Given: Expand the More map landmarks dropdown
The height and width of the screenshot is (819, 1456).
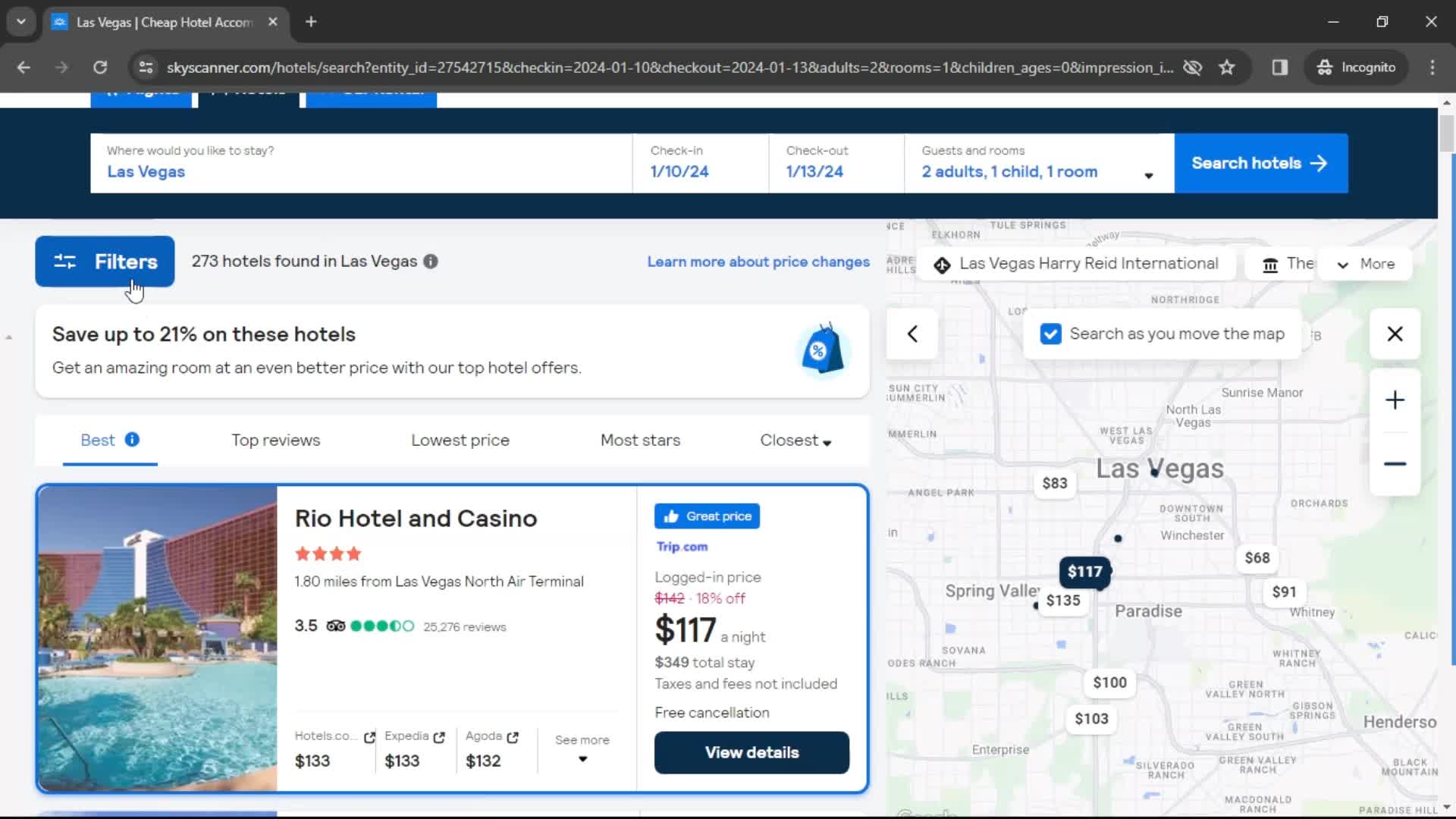Looking at the screenshot, I should point(1366,264).
